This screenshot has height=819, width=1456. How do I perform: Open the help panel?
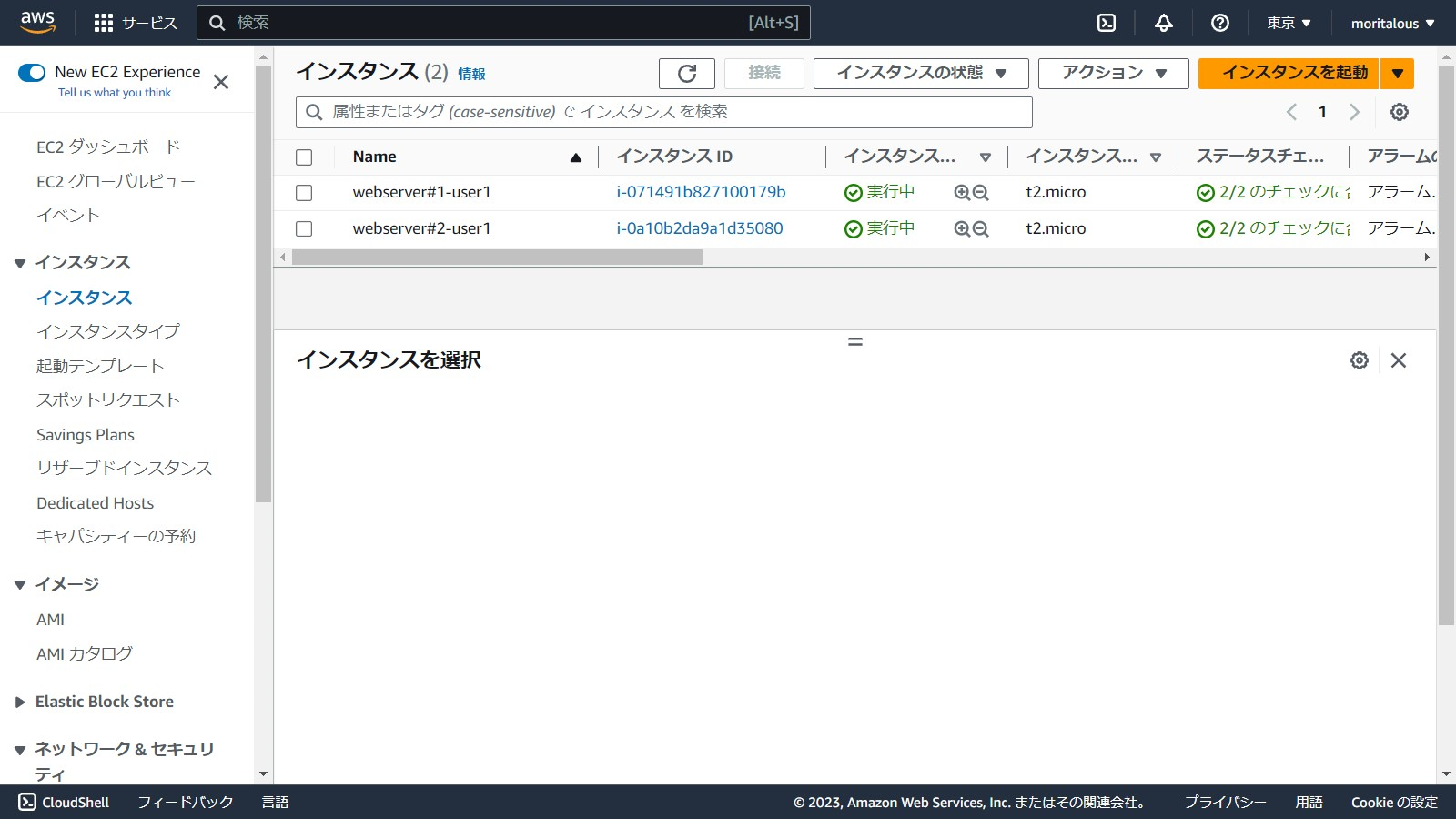click(x=1219, y=23)
